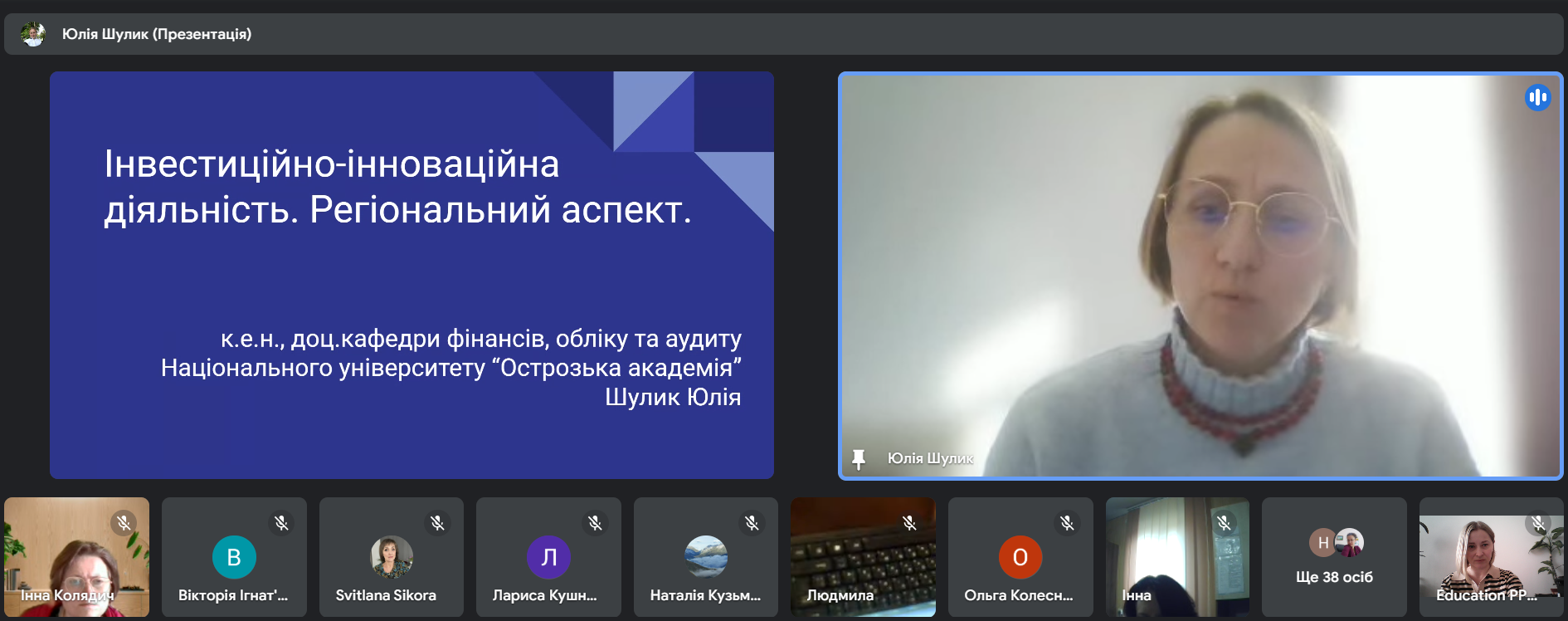
Task: Click the muted mic icon on Наталія Кузьм's tile
Action: point(752,523)
